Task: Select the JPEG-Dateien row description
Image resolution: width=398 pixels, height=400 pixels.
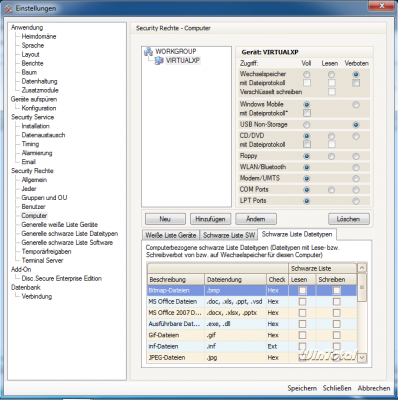Action: pos(167,358)
